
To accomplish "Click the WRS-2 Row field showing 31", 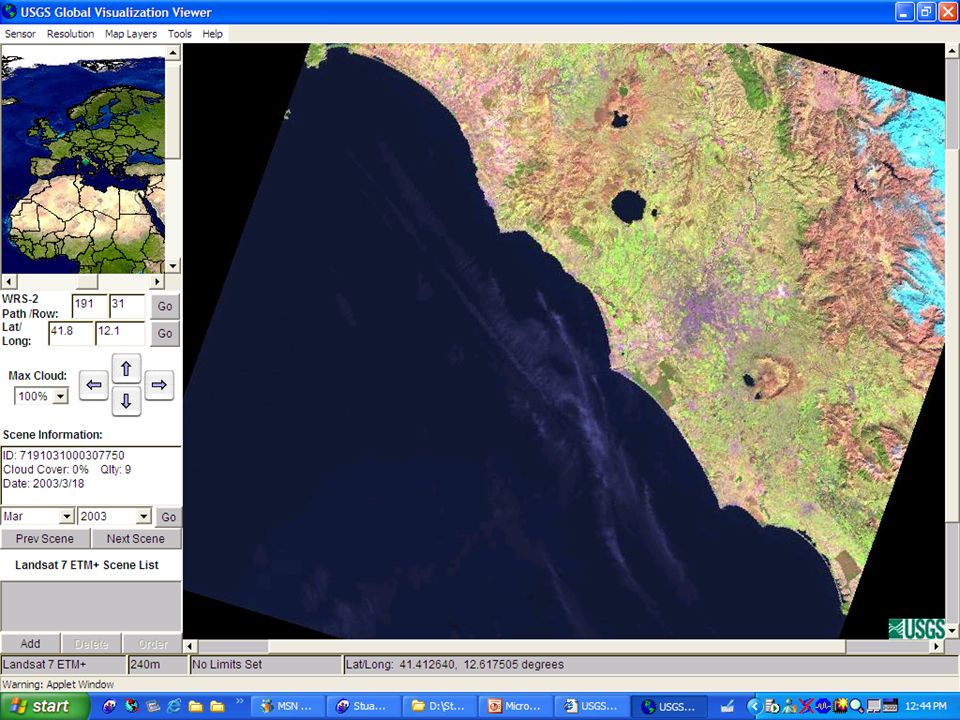I will (x=127, y=306).
